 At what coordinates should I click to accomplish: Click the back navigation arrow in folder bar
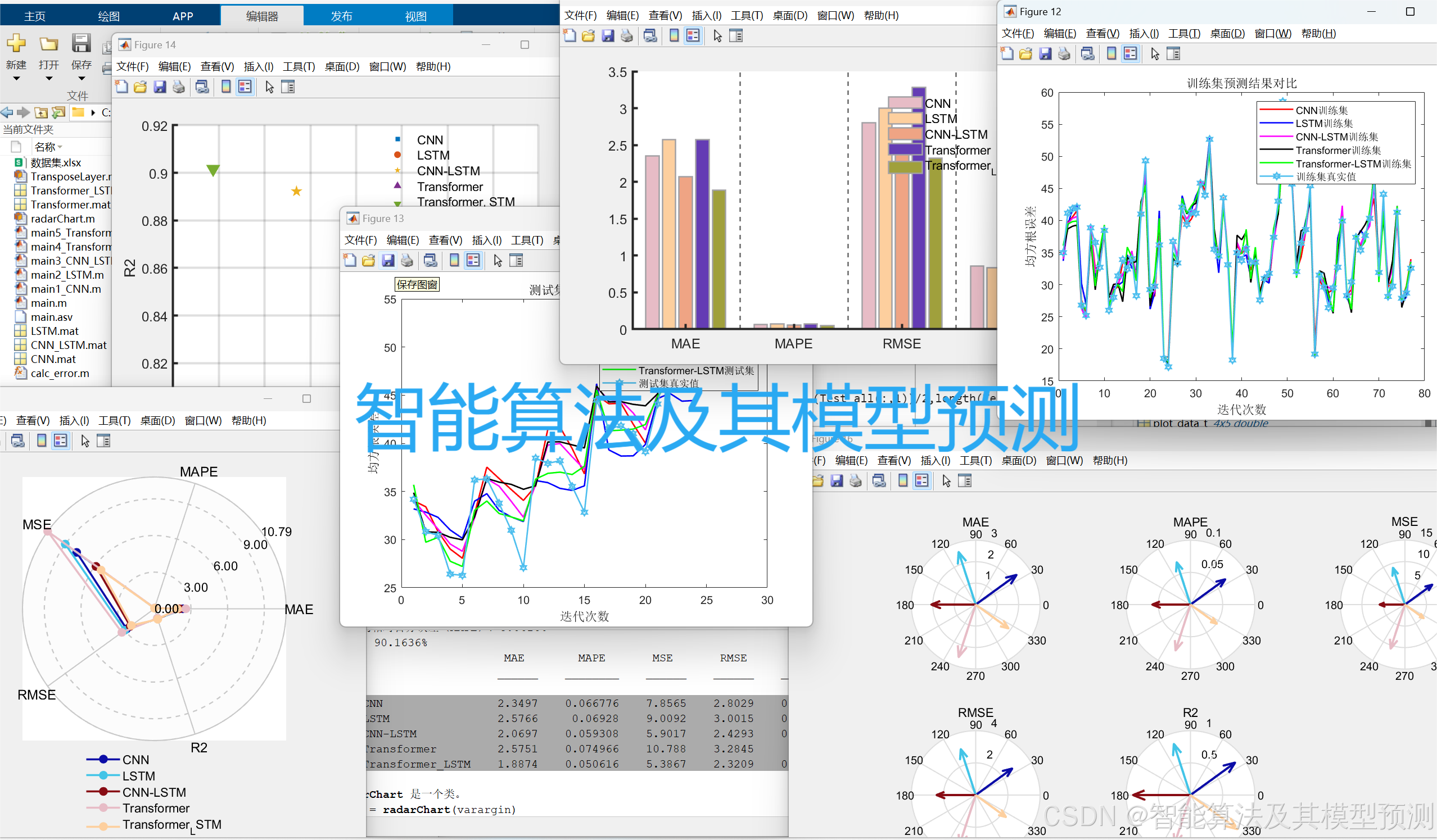click(x=7, y=113)
